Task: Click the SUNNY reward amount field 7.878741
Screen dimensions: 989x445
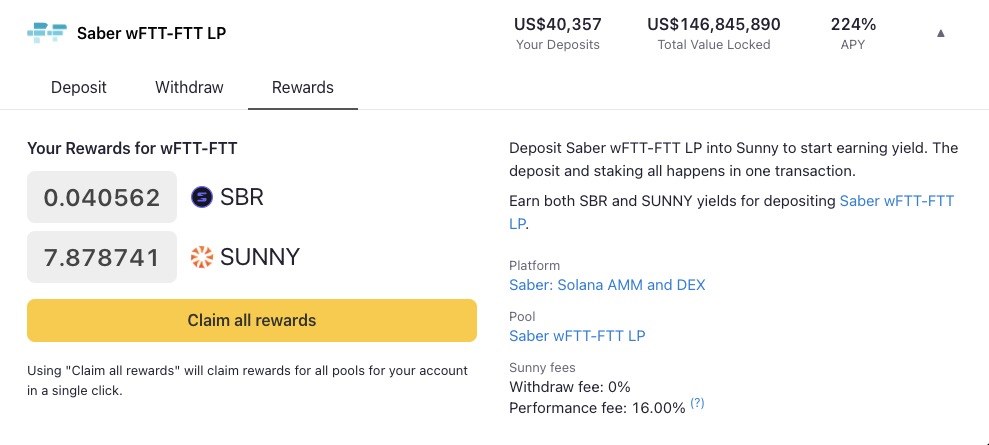Action: click(102, 257)
